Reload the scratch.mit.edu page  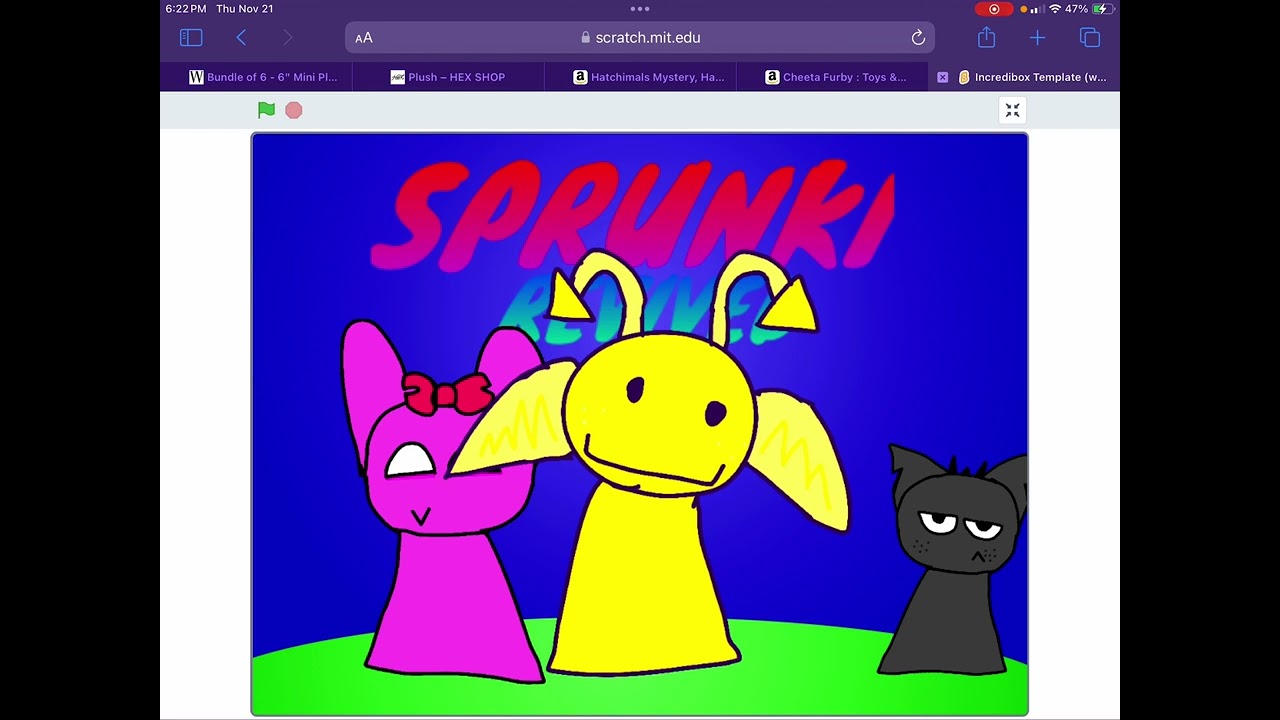(x=918, y=38)
